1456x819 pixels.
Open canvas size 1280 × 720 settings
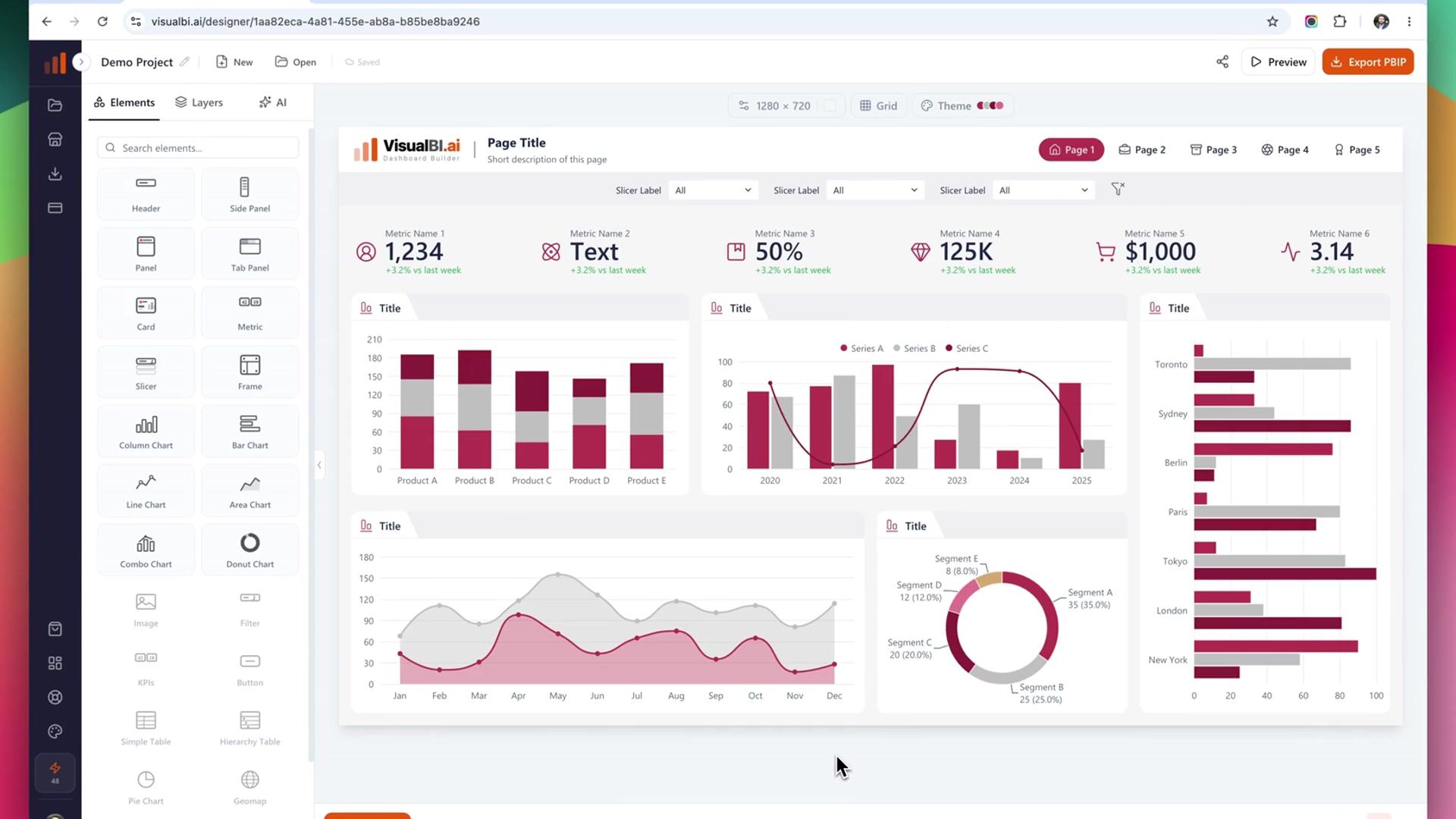point(775,105)
